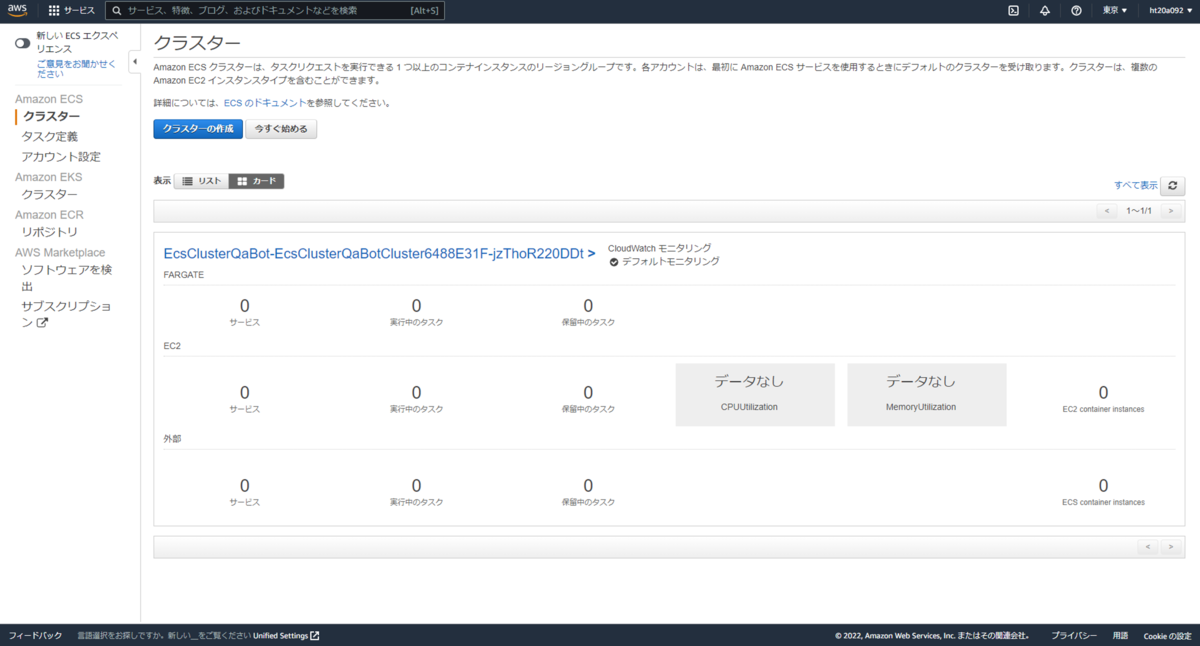
Task: Click the 外部 section label
Action: (172, 438)
